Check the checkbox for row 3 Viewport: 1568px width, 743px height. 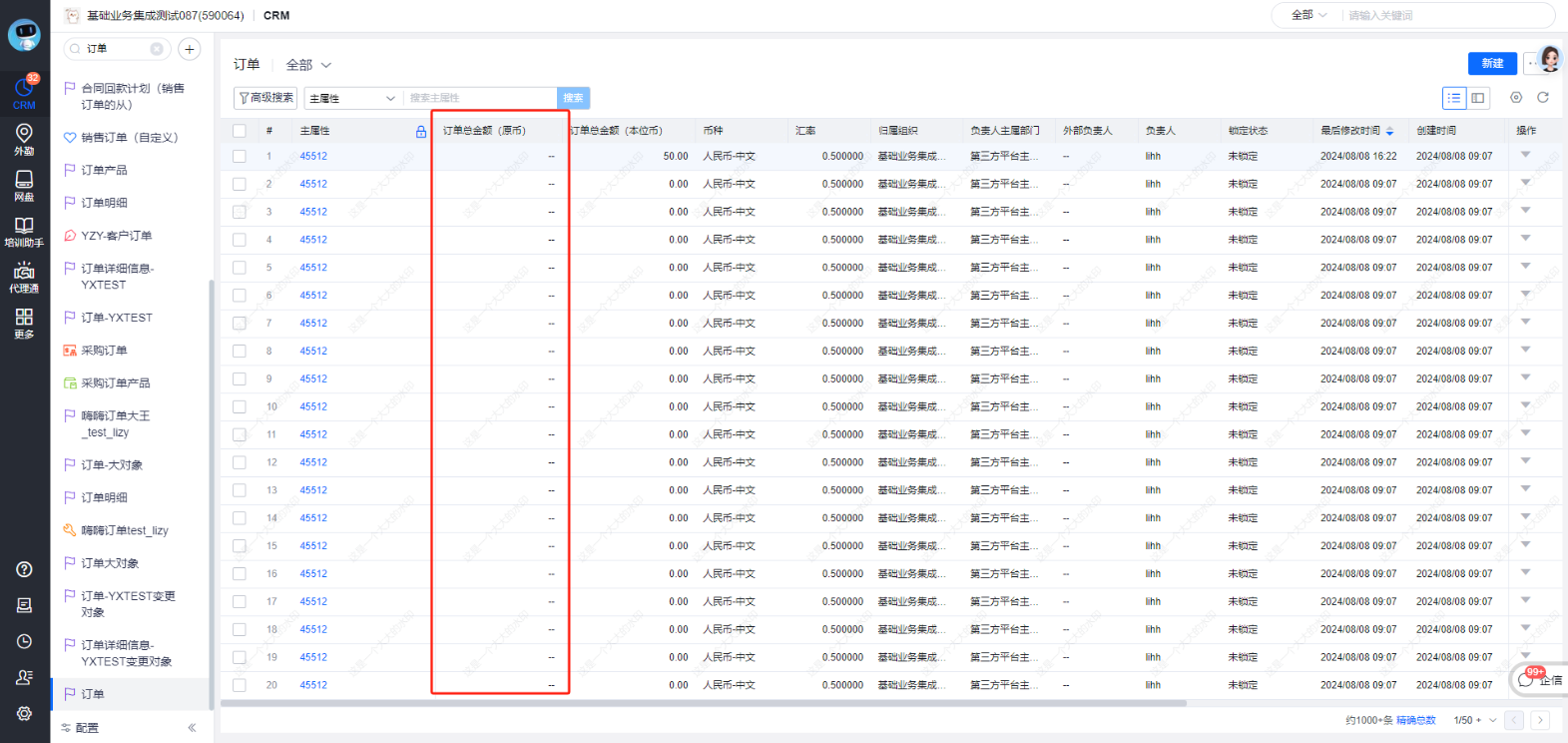[240, 213]
